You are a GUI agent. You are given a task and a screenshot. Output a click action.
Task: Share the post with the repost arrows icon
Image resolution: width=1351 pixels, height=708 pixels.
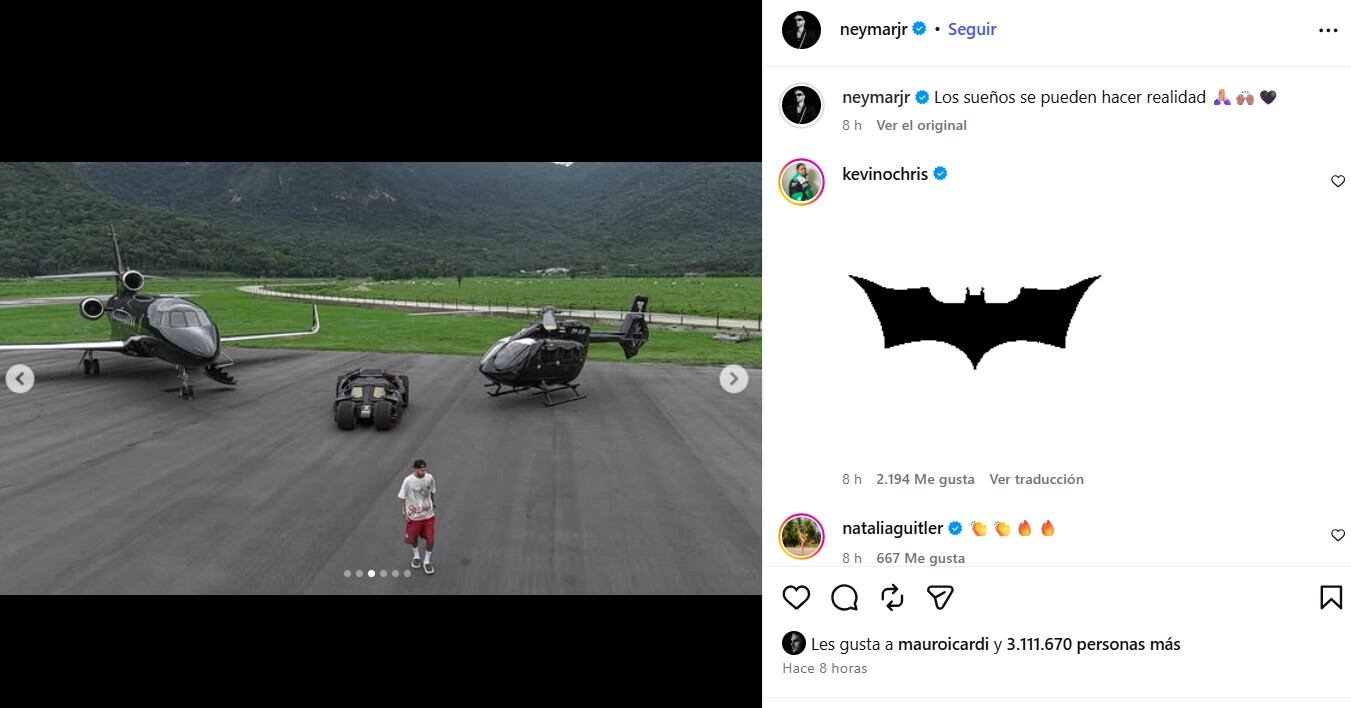891,597
